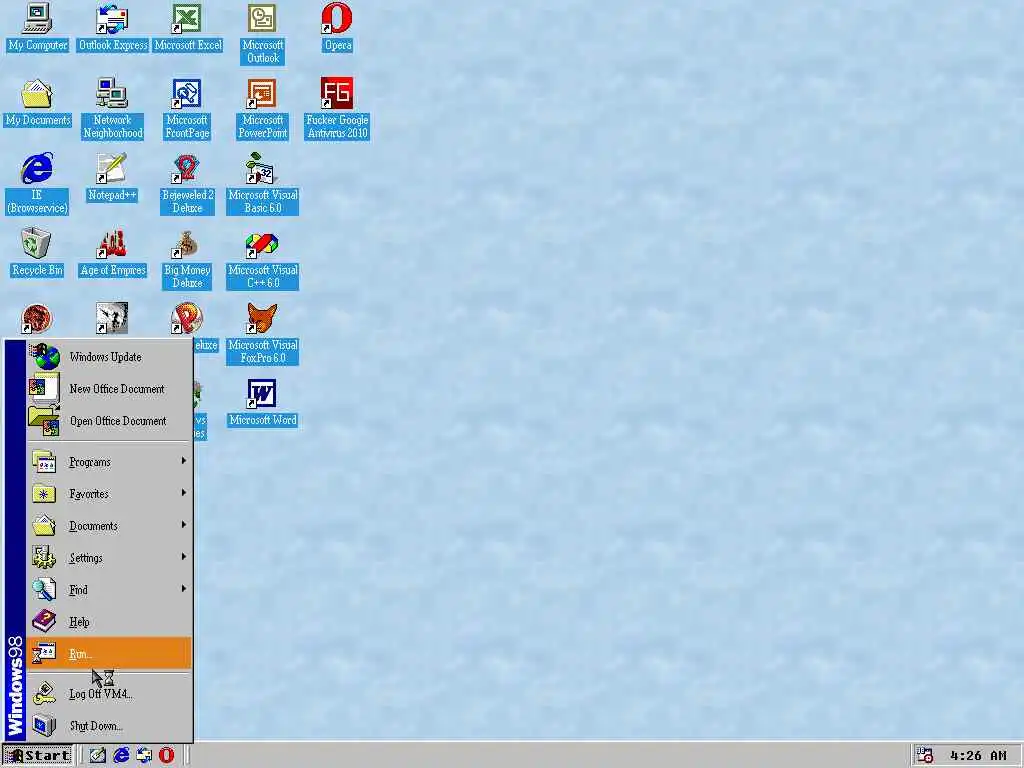Expand the Programs submenu
This screenshot has width=1024, height=768.
109,462
